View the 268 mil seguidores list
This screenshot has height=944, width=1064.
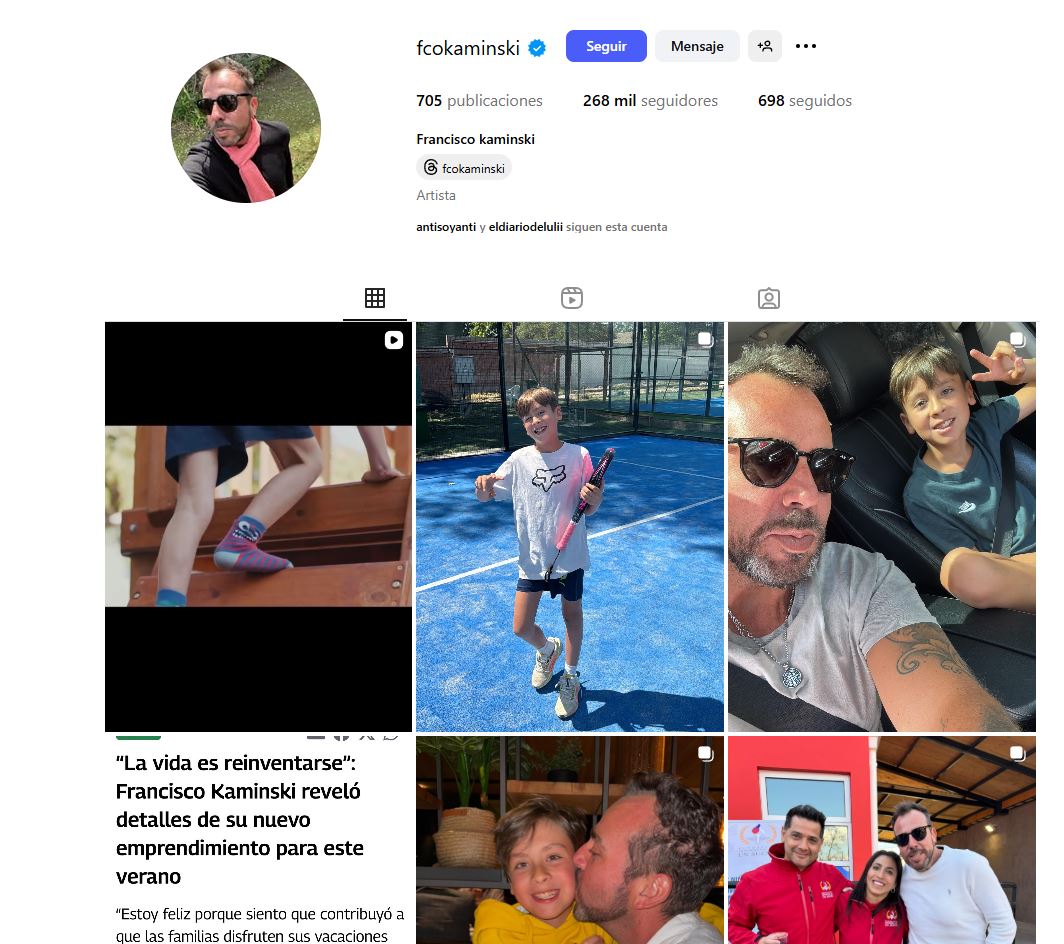pos(650,100)
